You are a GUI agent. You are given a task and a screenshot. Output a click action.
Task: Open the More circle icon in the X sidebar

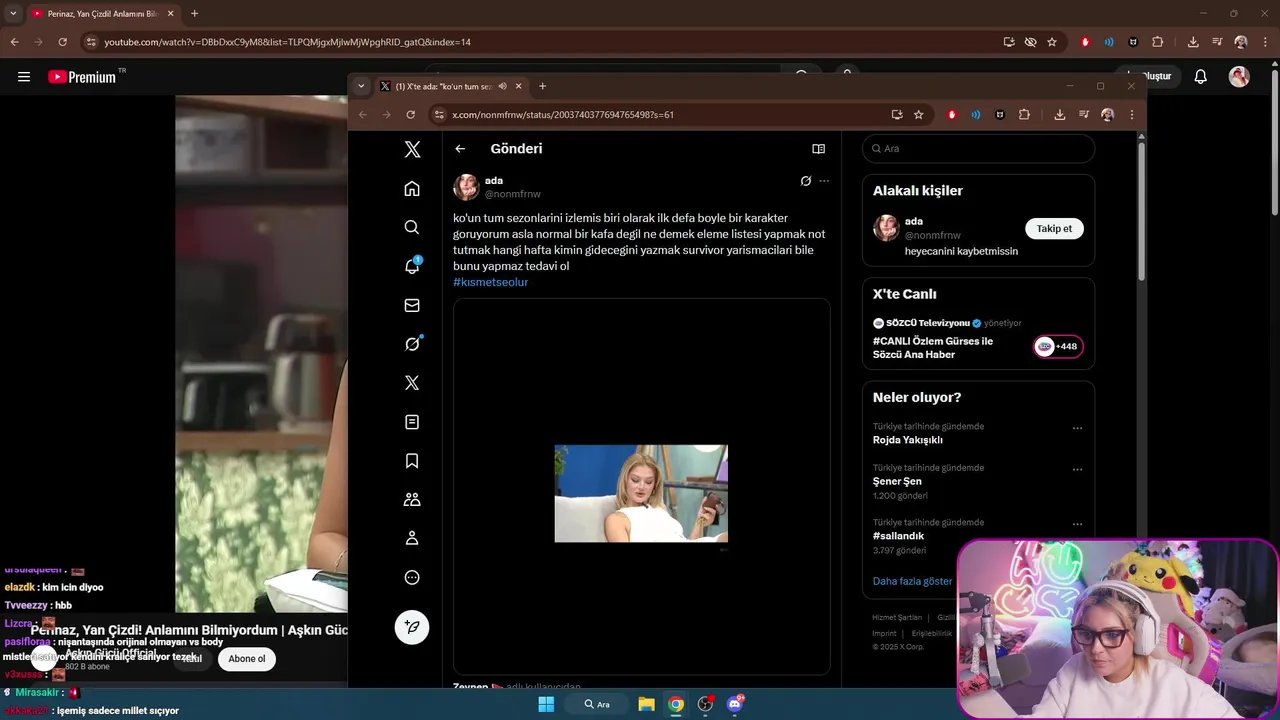pos(412,577)
